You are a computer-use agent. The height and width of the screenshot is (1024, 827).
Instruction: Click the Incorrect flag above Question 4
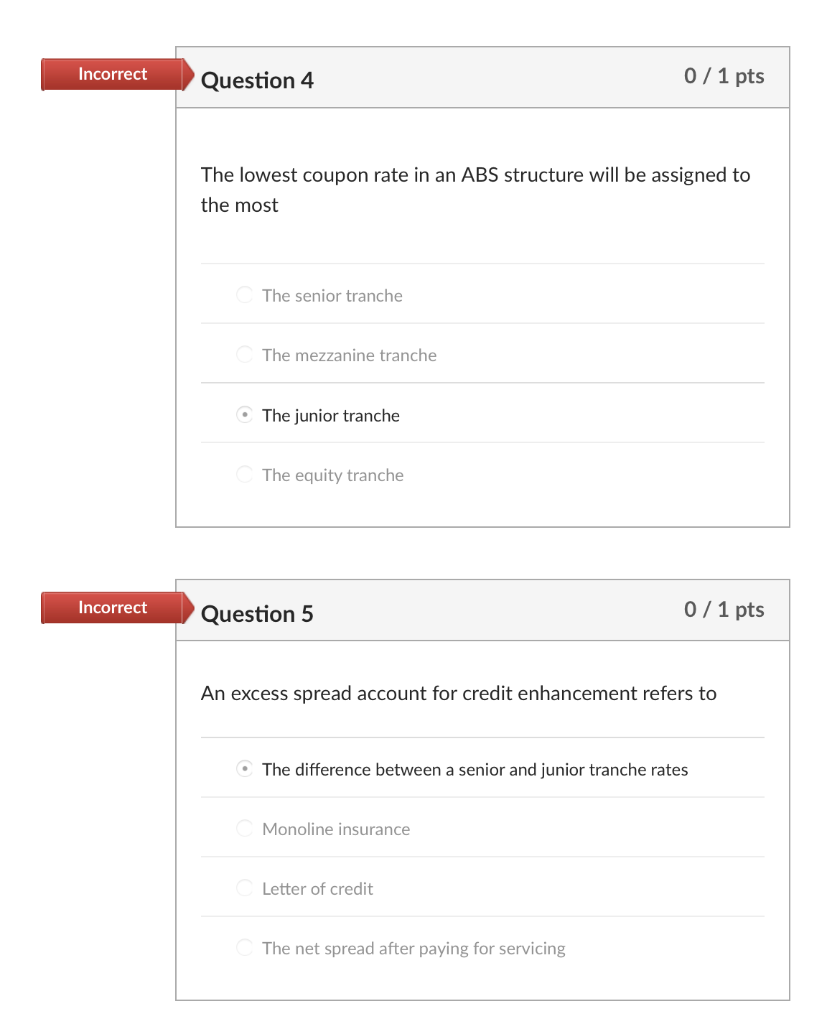point(112,74)
